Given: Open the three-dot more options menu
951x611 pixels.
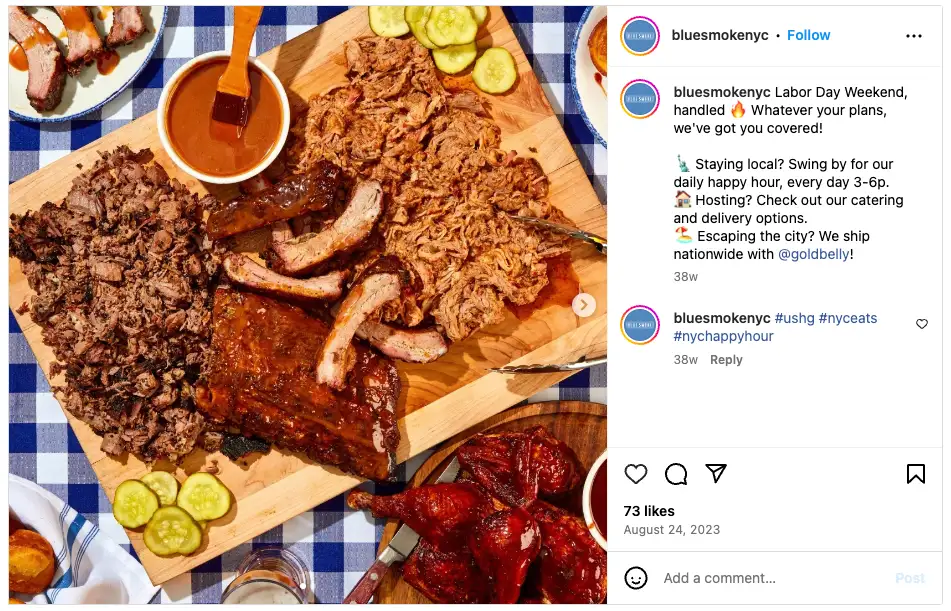Looking at the screenshot, I should pos(914,36).
